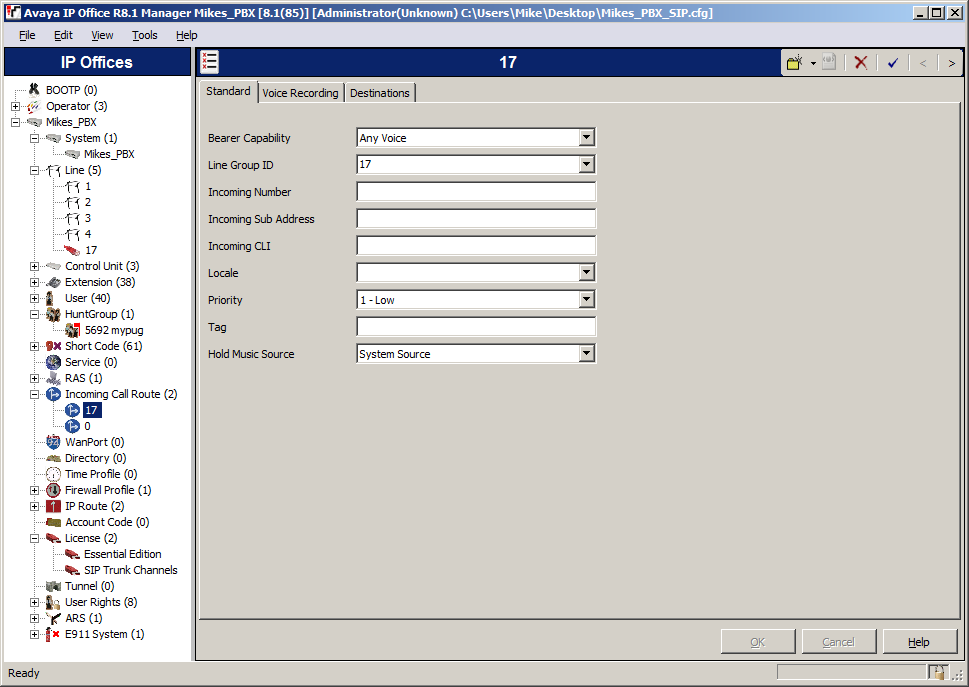This screenshot has width=969, height=687.
Task: Open the View menu
Action: click(102, 35)
